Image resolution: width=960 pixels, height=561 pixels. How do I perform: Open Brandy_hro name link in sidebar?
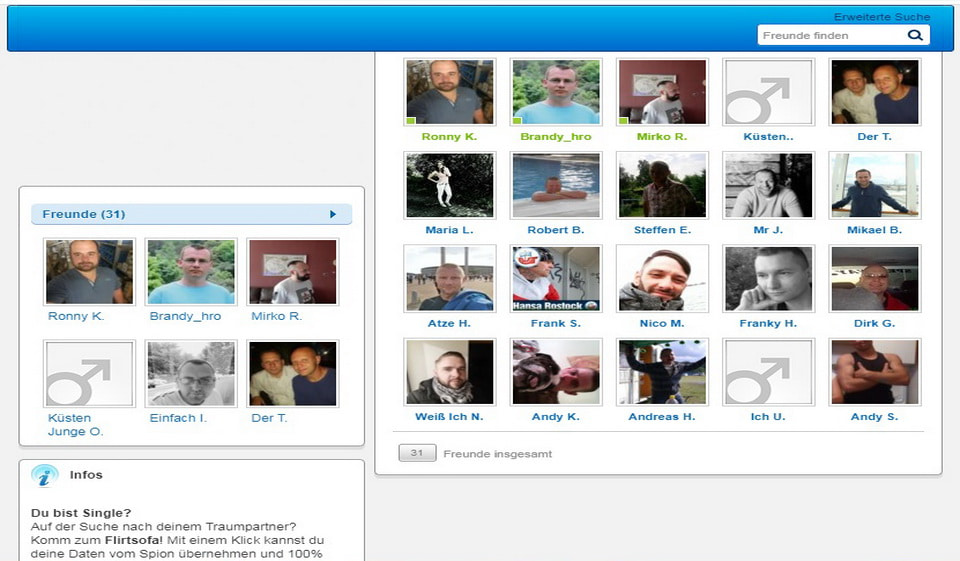coord(185,317)
